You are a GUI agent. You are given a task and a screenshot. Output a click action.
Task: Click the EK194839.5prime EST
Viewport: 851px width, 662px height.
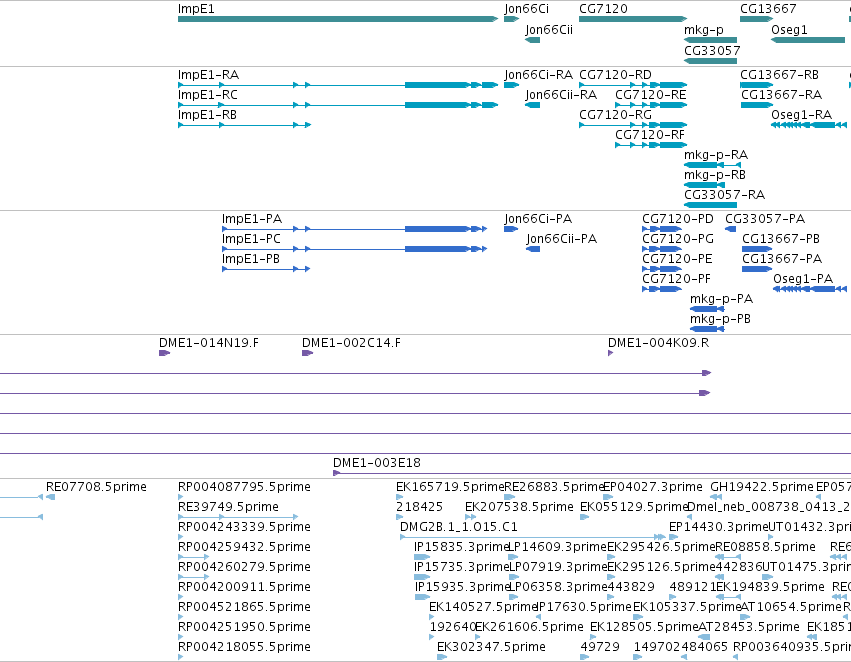728,597
